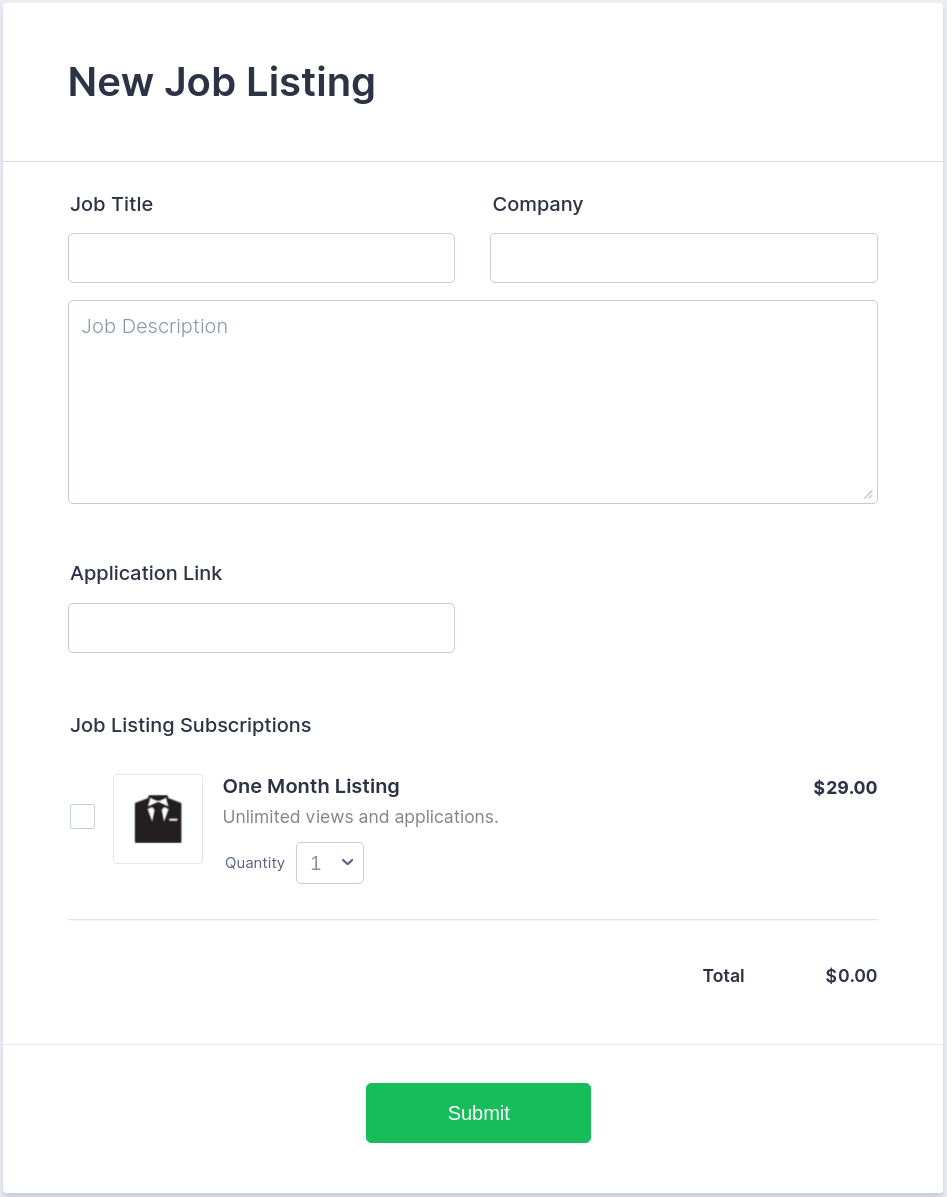Click the Quantity label

pos(255,863)
